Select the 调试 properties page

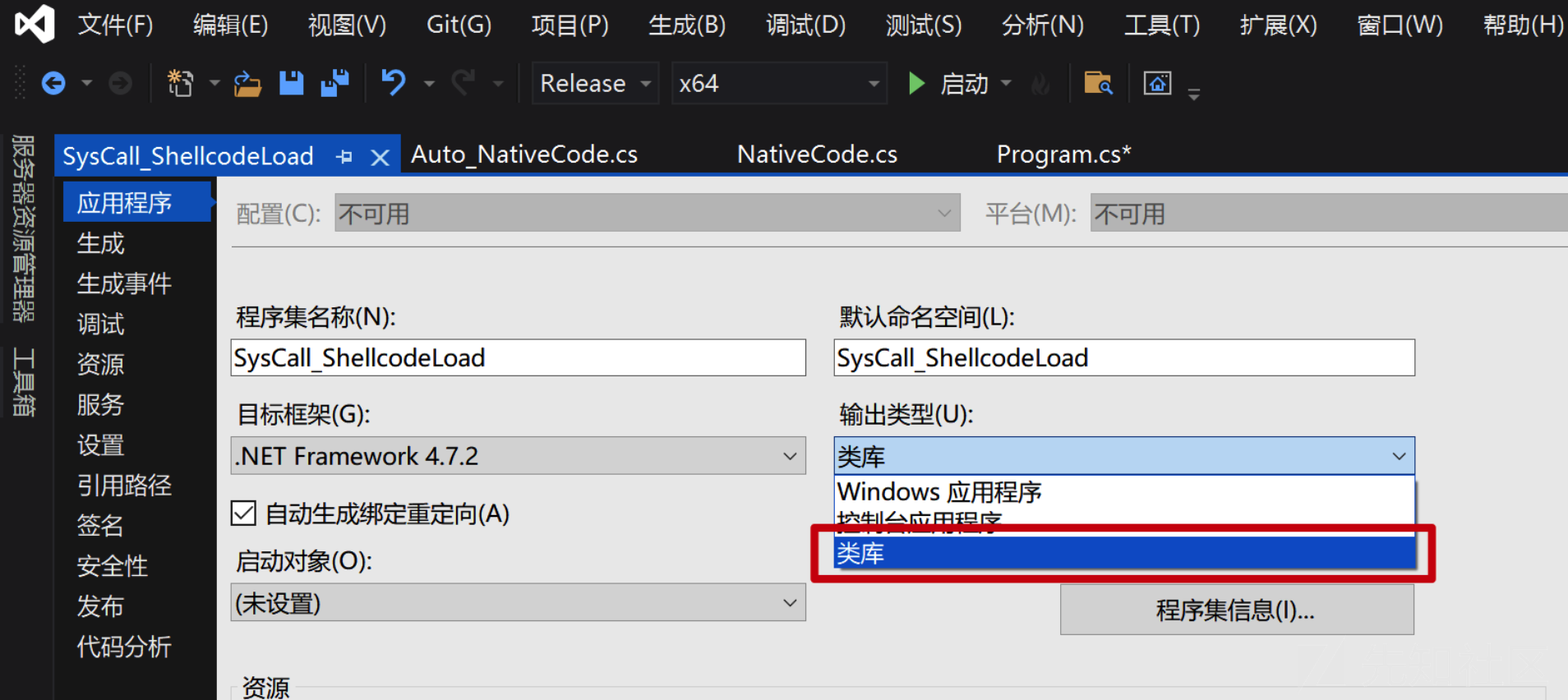click(100, 324)
